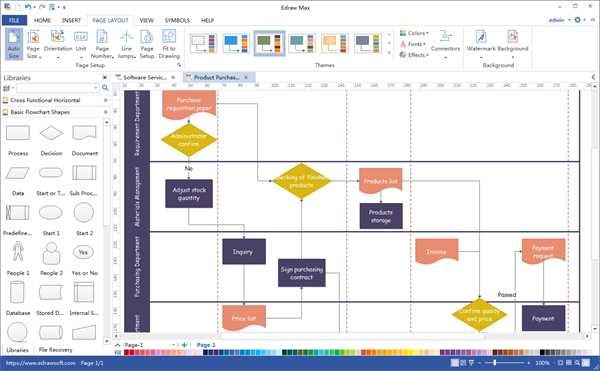This screenshot has width=600, height=371.
Task: Select the Database shape in the library
Action: [x=18, y=298]
